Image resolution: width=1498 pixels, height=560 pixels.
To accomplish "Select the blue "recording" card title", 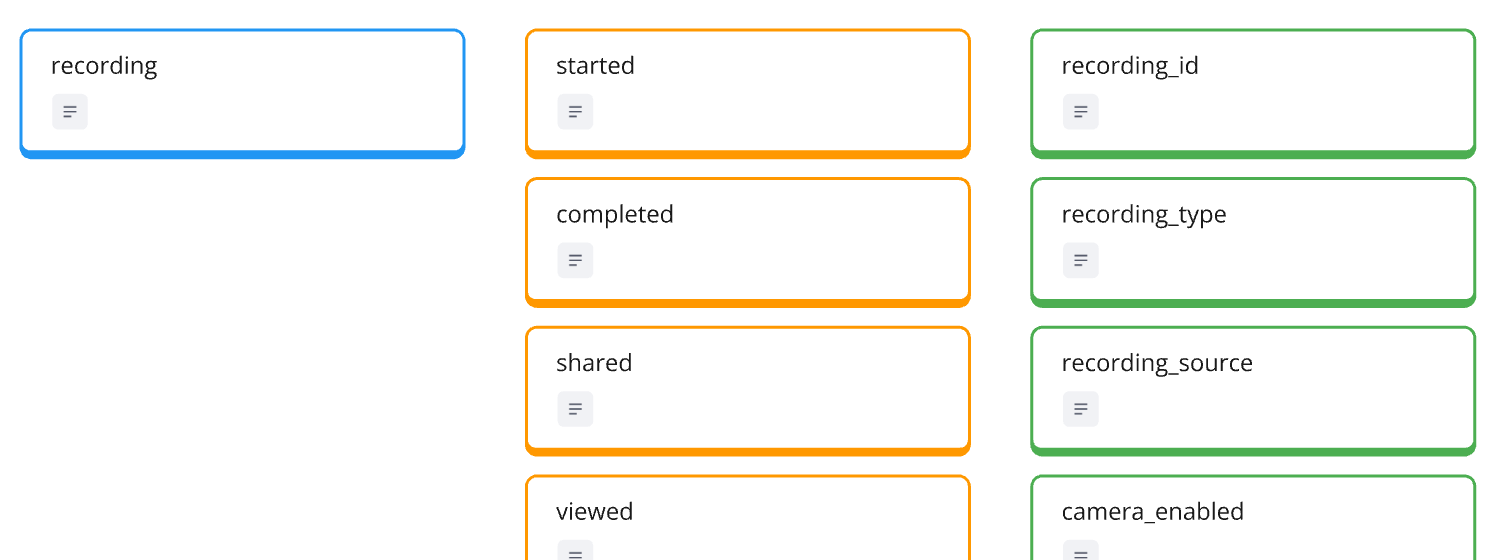I will [104, 66].
